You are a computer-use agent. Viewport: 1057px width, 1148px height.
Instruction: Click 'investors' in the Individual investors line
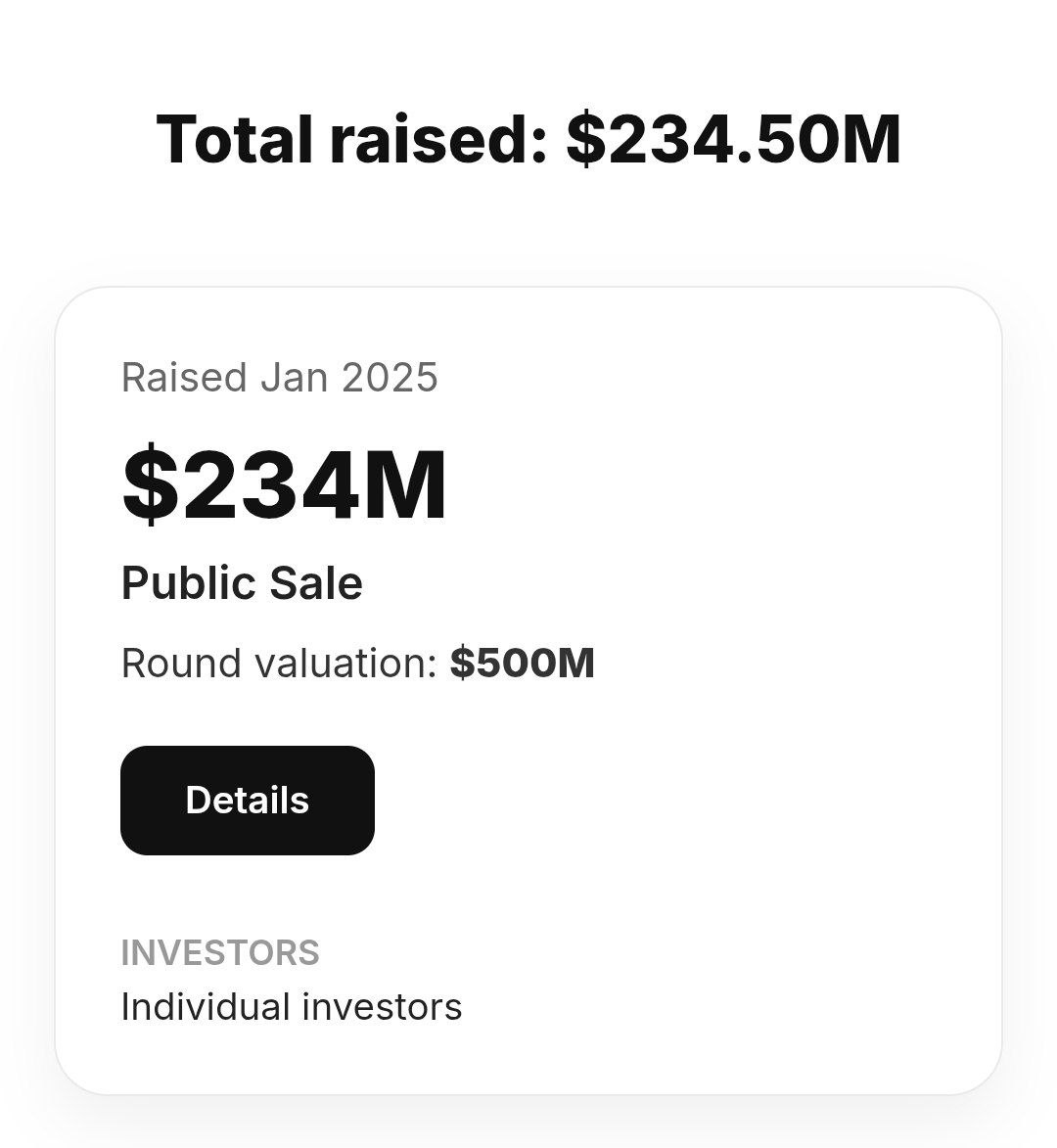pos(382,1007)
